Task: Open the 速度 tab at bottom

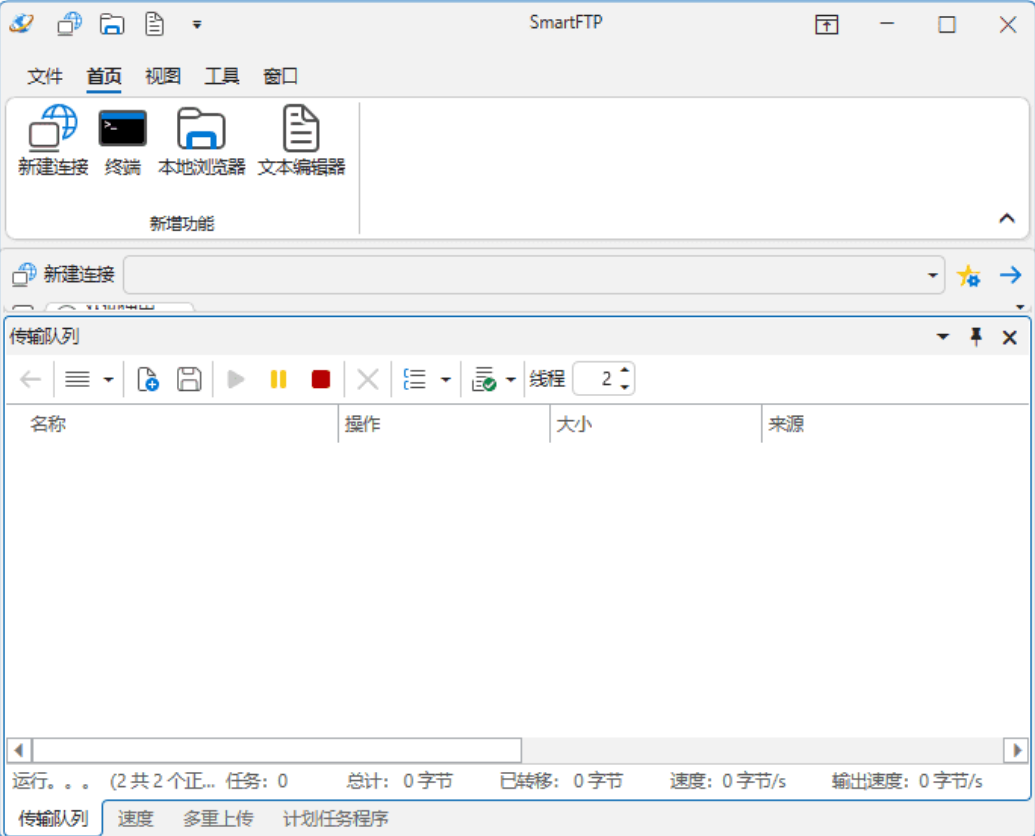Action: pyautogui.click(x=135, y=818)
